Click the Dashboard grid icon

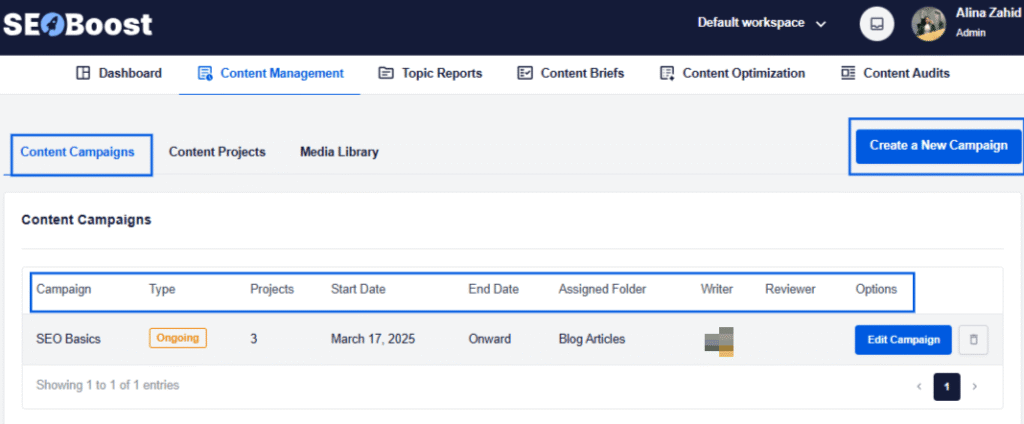click(84, 73)
